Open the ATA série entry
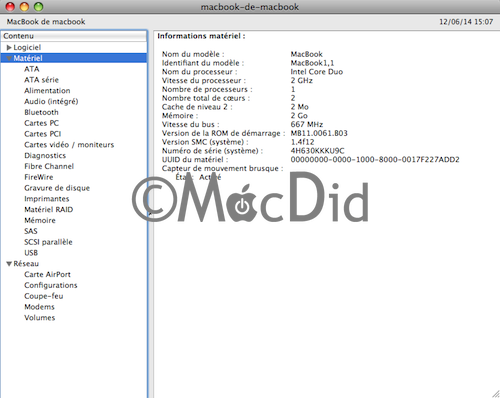The image size is (500, 398). point(41,80)
